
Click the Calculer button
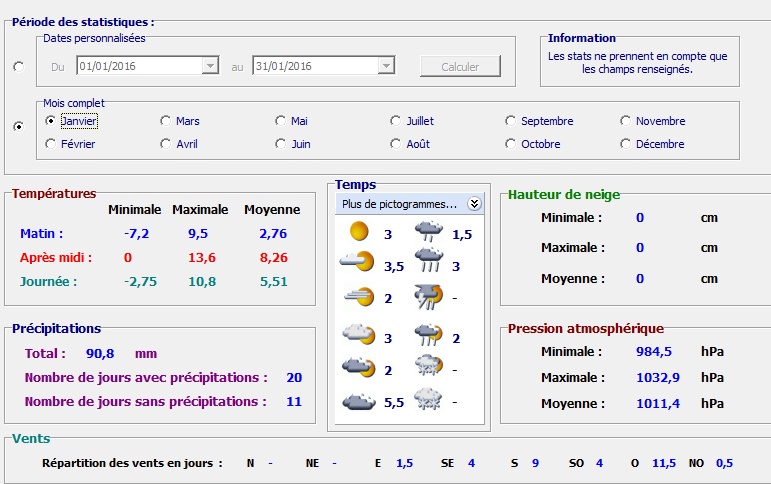[460, 66]
